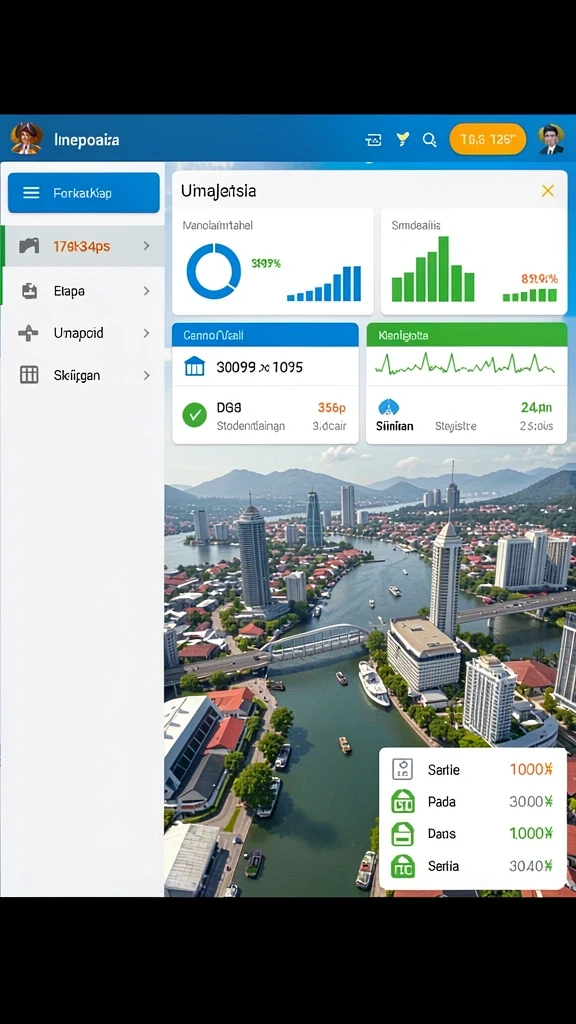The width and height of the screenshot is (576, 1024).
Task: Expand the Etapa sidebar chevron
Action: tap(146, 291)
